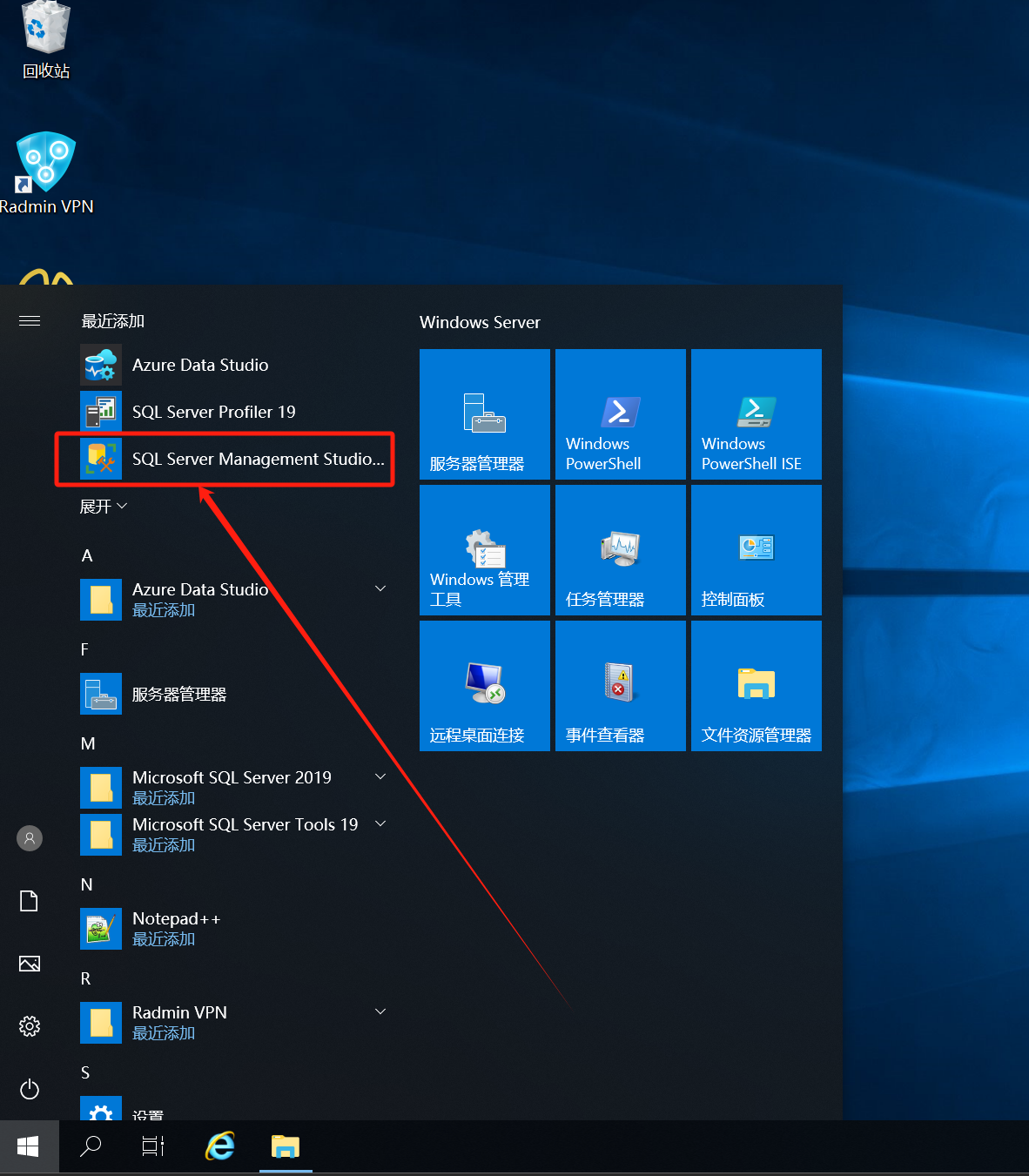Open Settings gear in Start sidebar
Image resolution: width=1029 pixels, height=1176 pixels.
(x=30, y=1026)
